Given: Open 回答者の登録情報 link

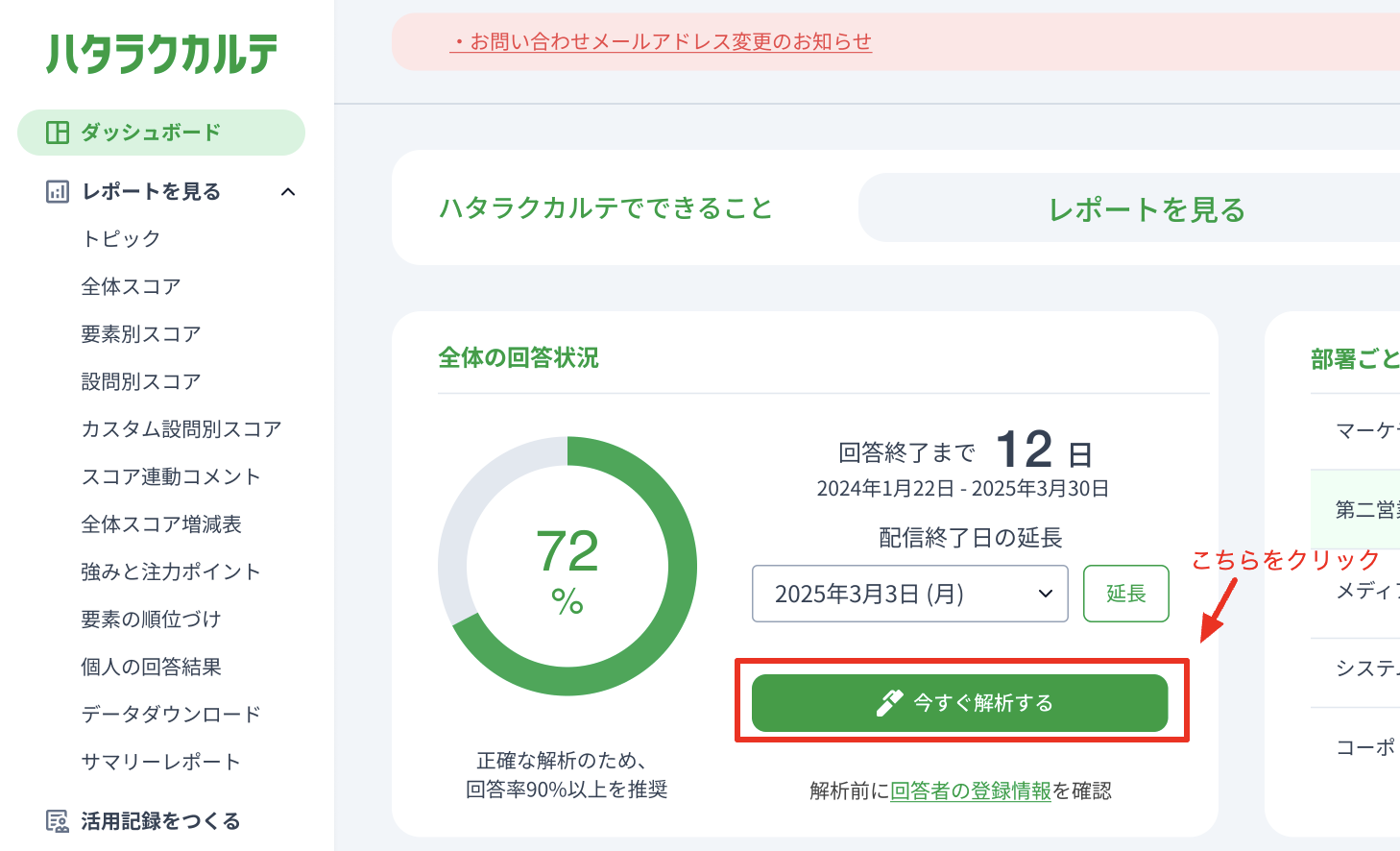Looking at the screenshot, I should coord(971,790).
